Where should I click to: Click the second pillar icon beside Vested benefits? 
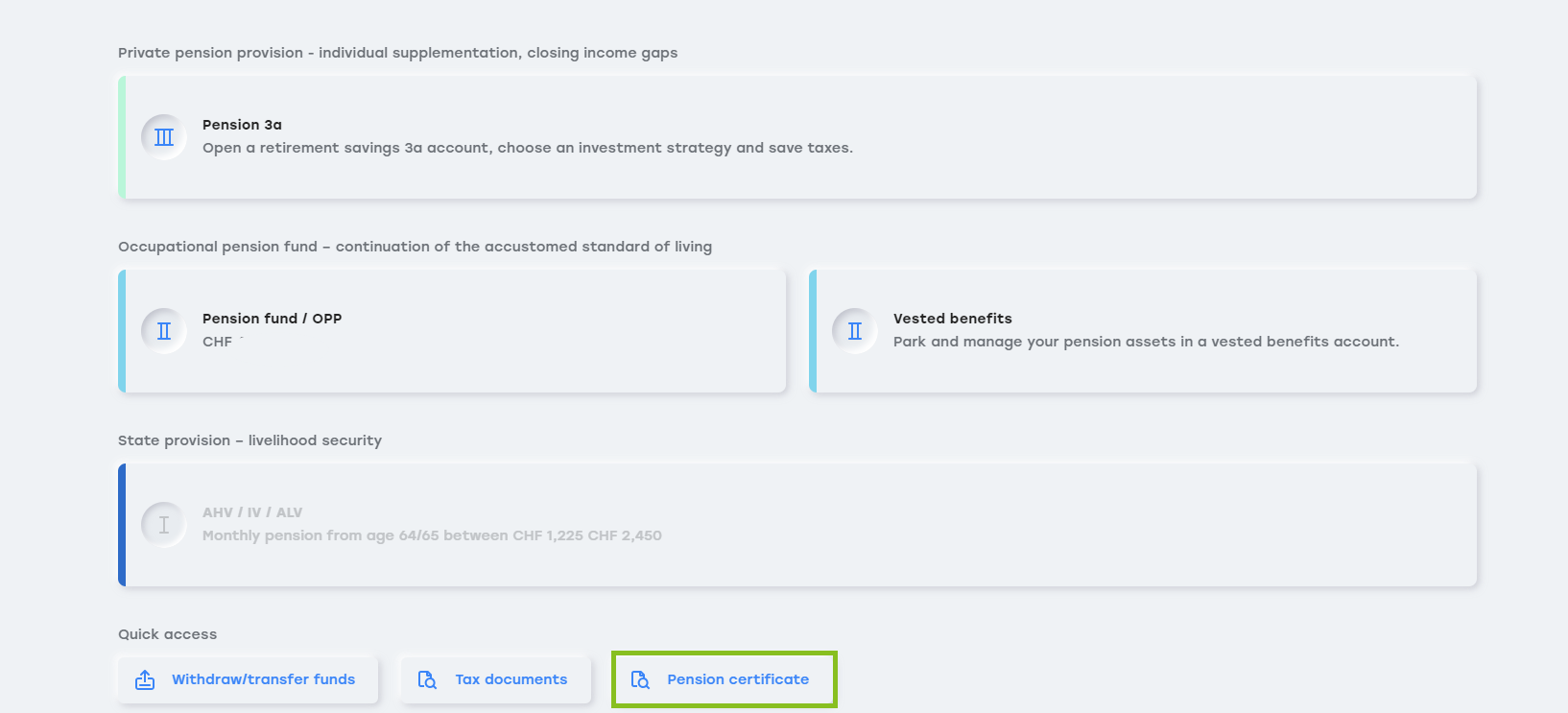click(855, 331)
